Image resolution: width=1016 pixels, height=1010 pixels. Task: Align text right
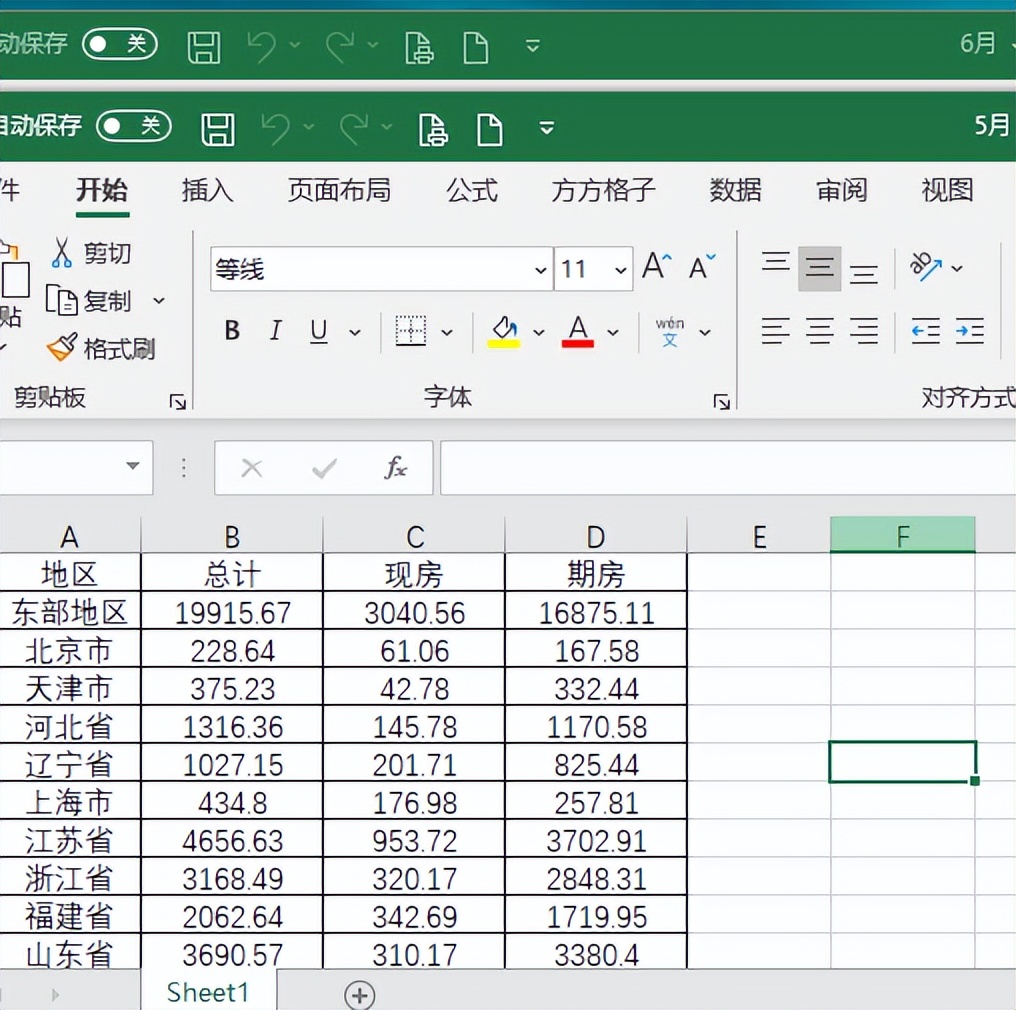click(x=864, y=331)
